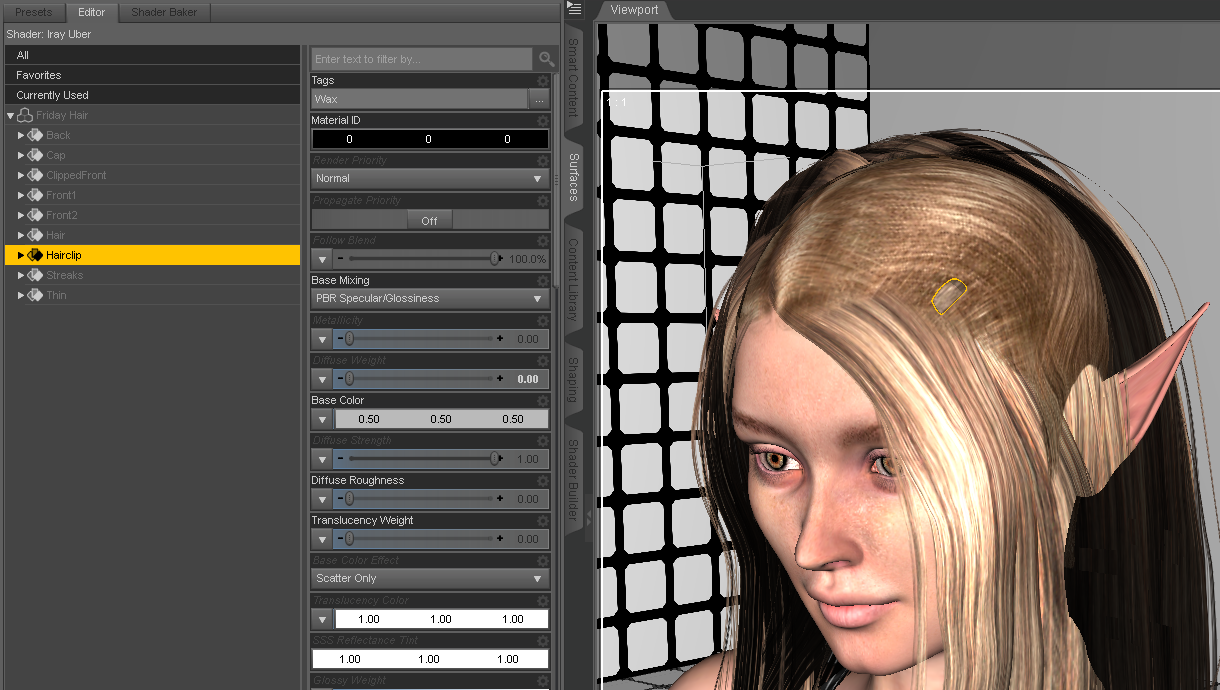Toggle the Propagate Priority Off button
Image resolution: width=1220 pixels, height=690 pixels.
click(429, 220)
